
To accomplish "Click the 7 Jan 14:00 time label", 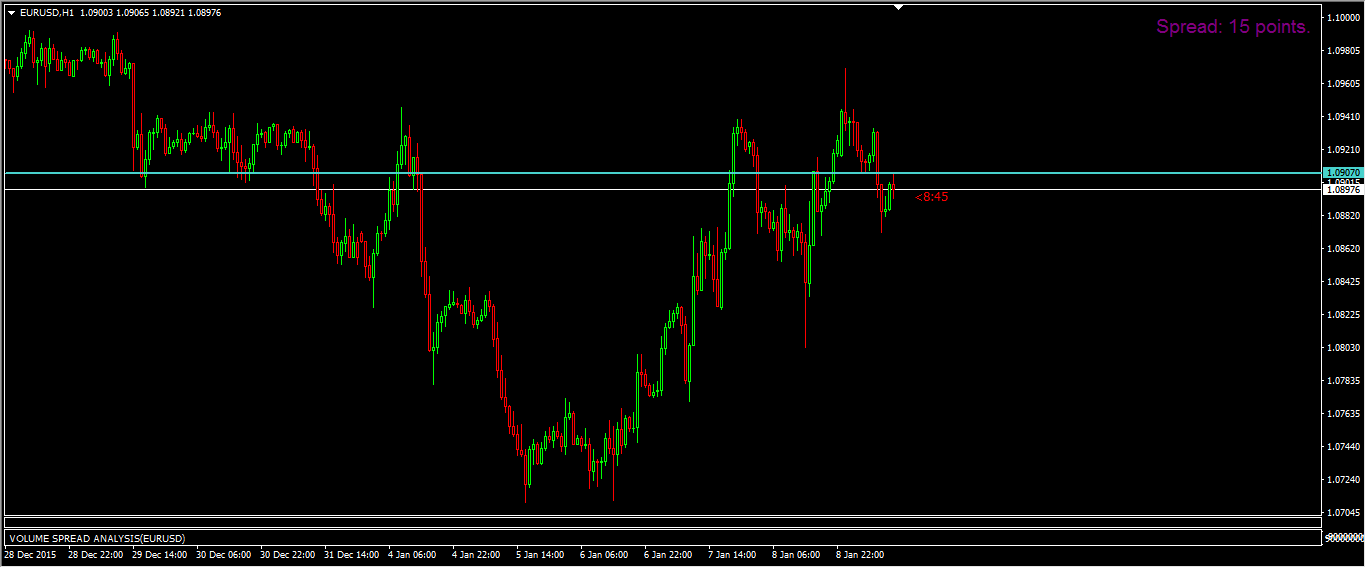I will click(x=732, y=554).
